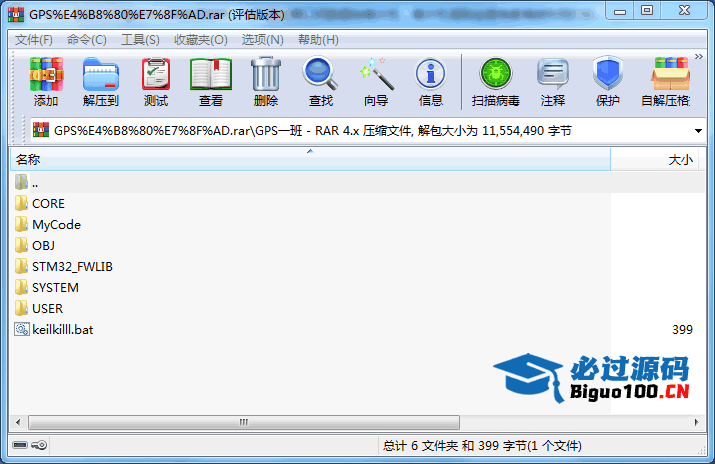This screenshot has width=715, height=464.
Task: Click the SFX (自解压格式) archive icon
Action: [x=670, y=74]
